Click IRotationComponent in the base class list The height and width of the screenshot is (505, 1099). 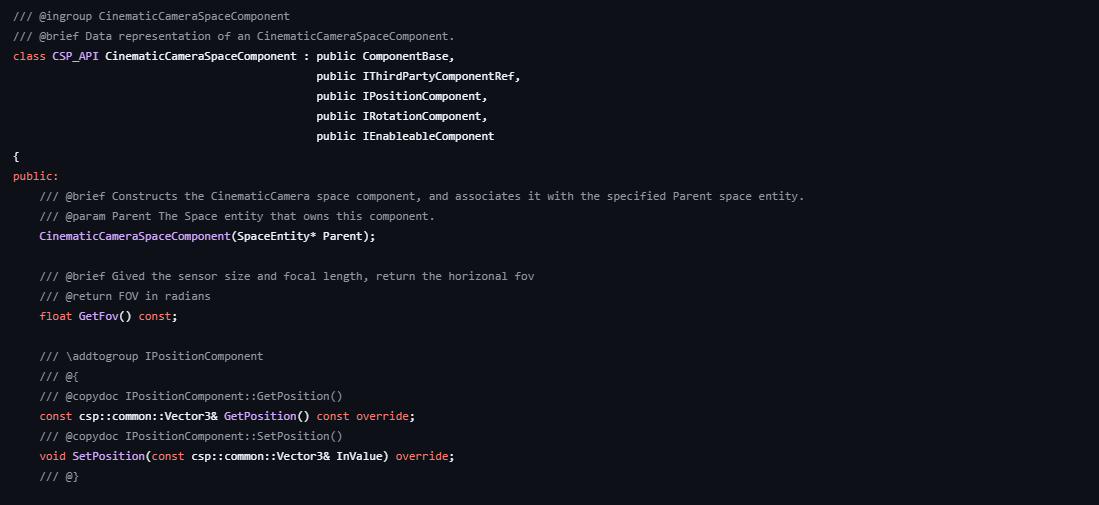(424, 116)
